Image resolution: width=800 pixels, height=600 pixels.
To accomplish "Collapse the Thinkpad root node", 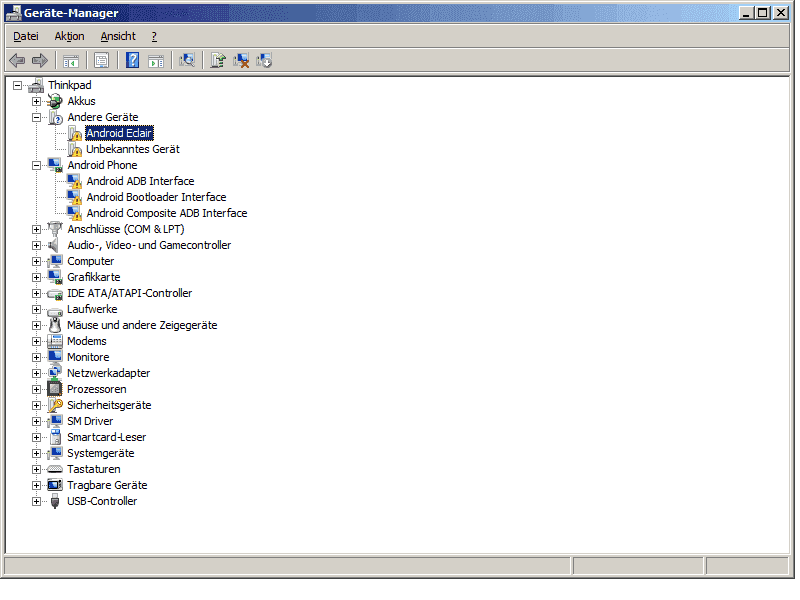I will tap(17, 85).
